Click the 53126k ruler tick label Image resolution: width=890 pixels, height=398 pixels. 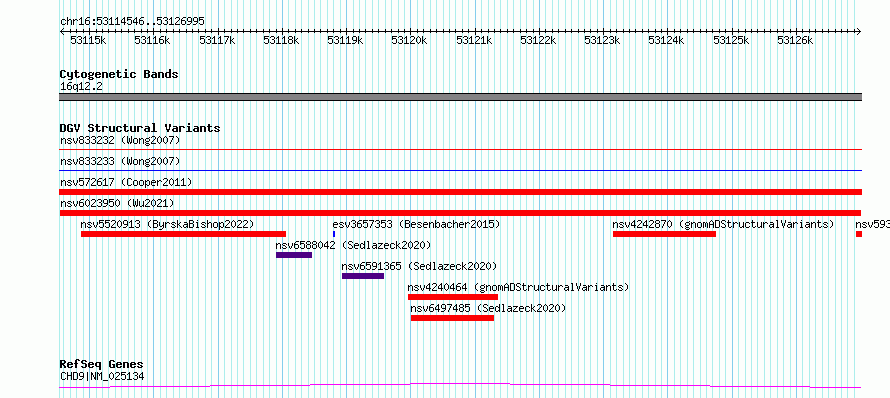795,40
